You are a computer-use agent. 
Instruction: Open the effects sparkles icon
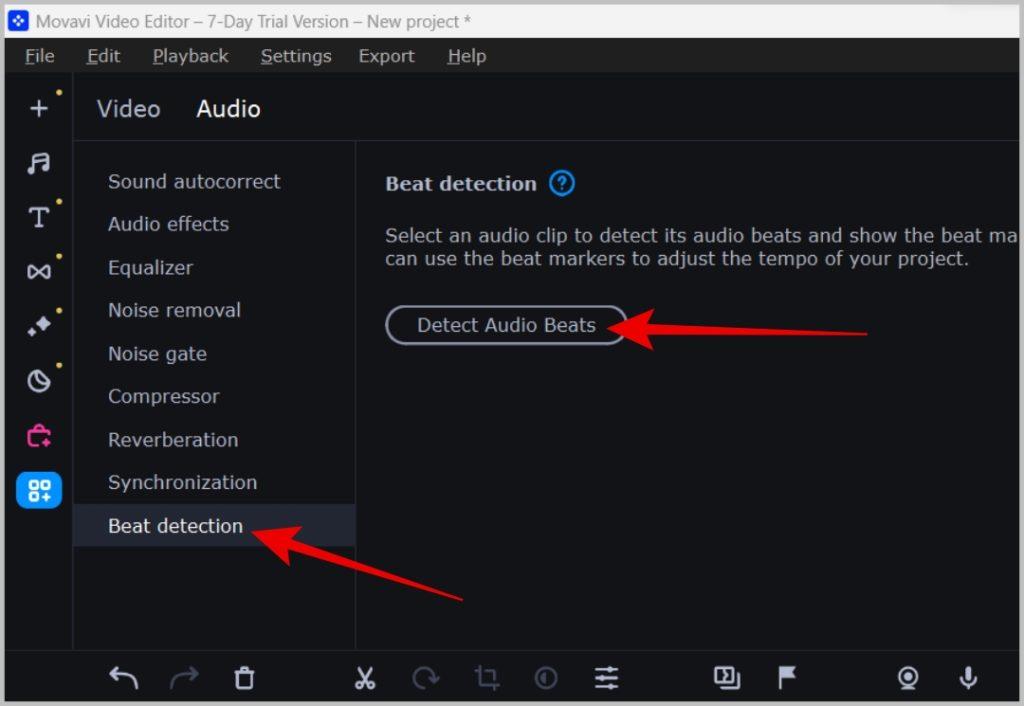[x=39, y=325]
